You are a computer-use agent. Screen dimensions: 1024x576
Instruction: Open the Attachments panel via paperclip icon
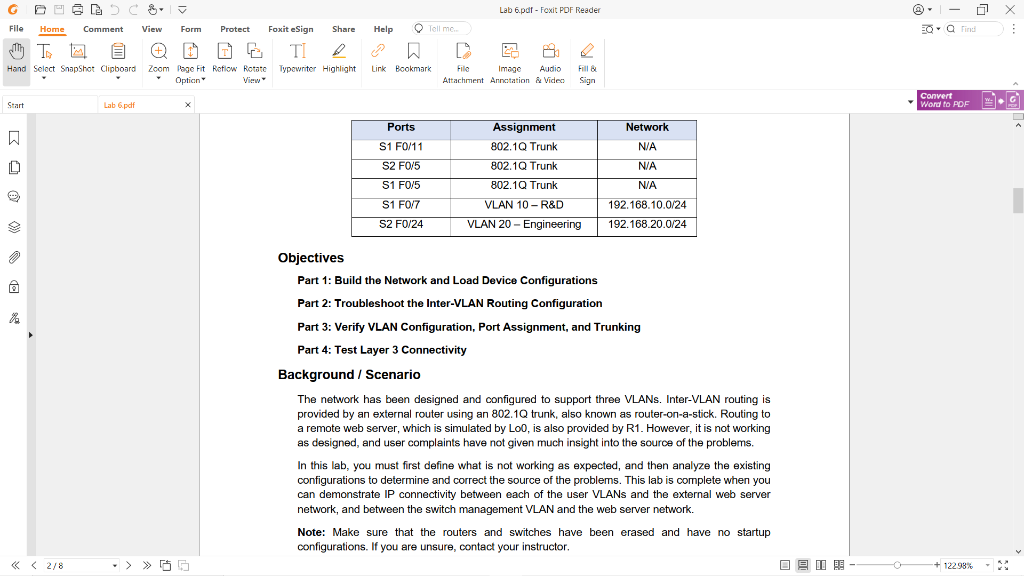pyautogui.click(x=13, y=256)
